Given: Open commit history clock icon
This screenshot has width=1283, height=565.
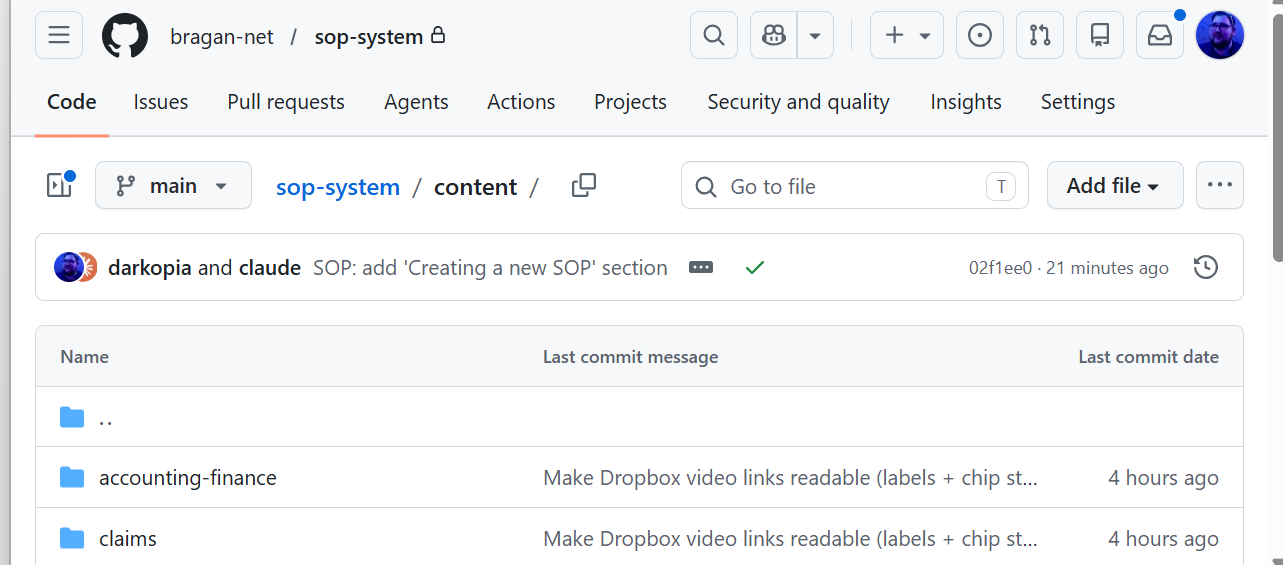Looking at the screenshot, I should [x=1206, y=268].
